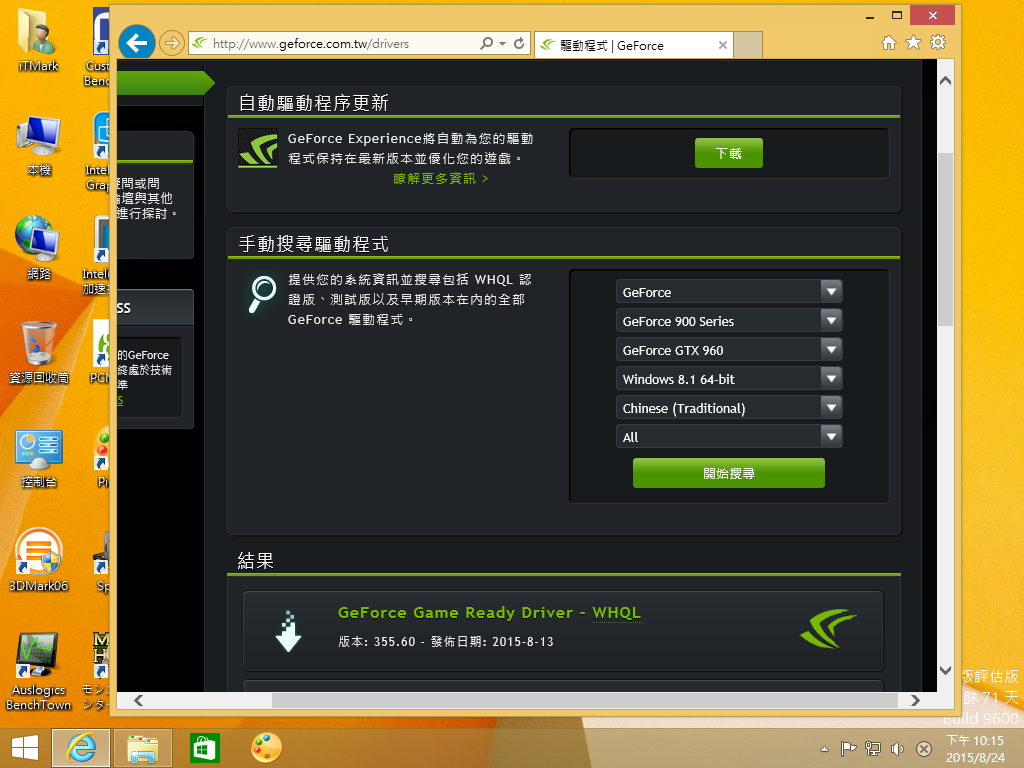Expand the Windows 8.1 64-bit dropdown
This screenshot has width=1024, height=768.
click(x=729, y=379)
